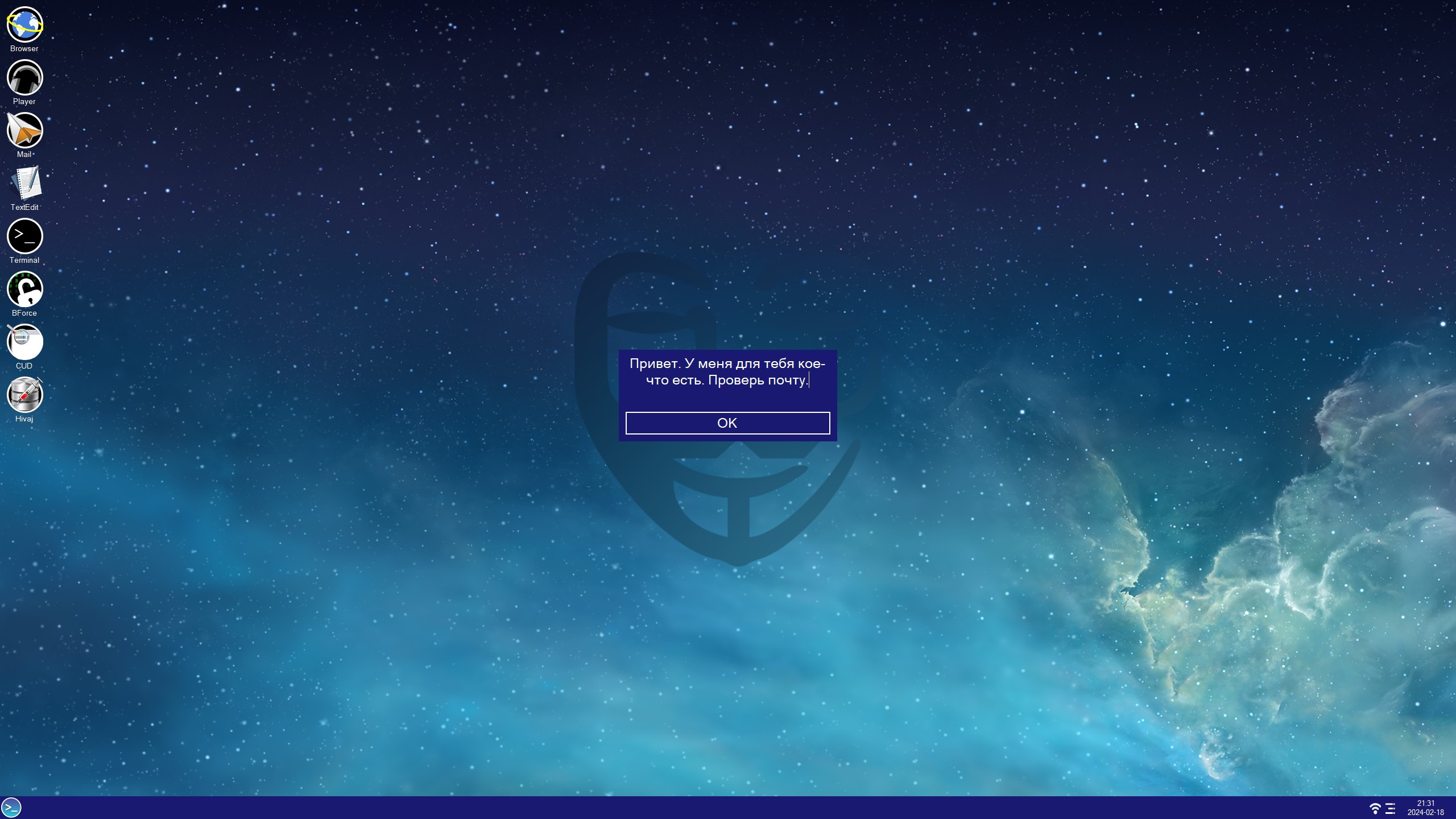Launch the Terminal desktop icon
The width and height of the screenshot is (1456, 819).
click(24, 236)
